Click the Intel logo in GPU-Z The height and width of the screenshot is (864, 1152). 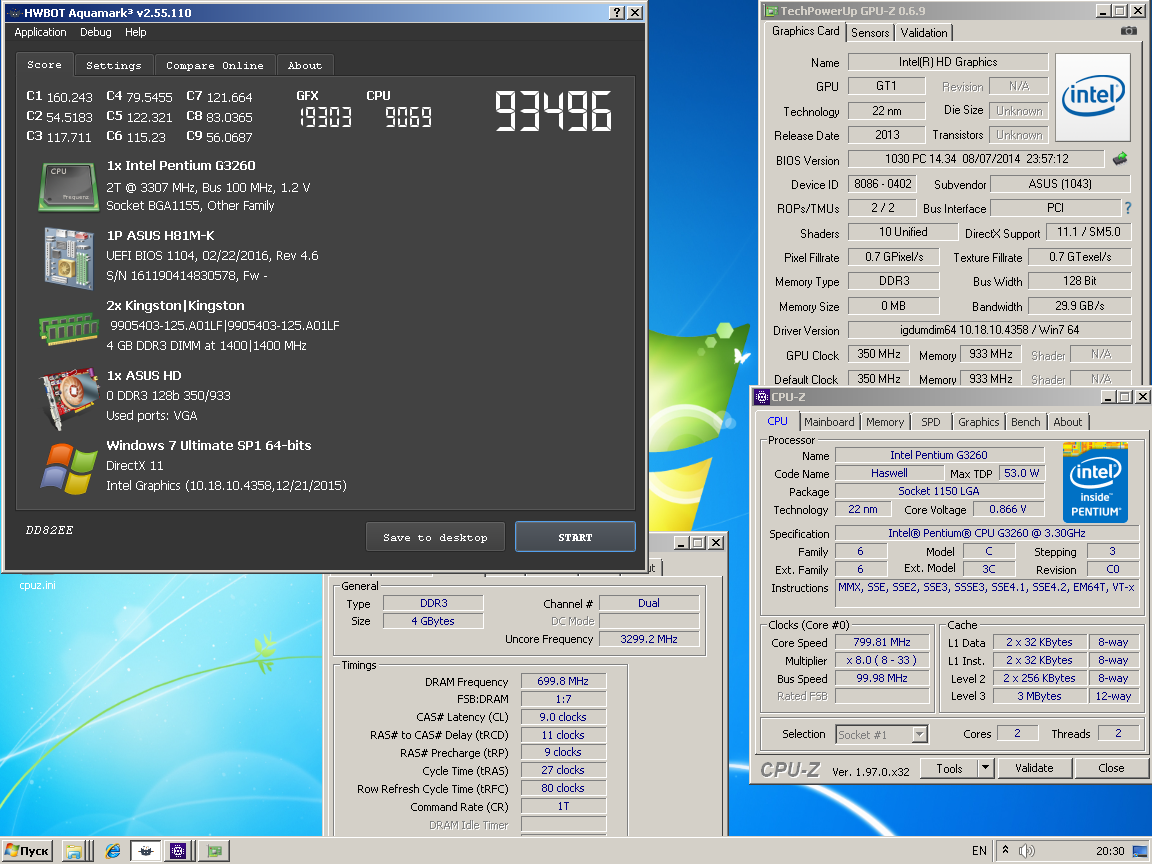1092,97
